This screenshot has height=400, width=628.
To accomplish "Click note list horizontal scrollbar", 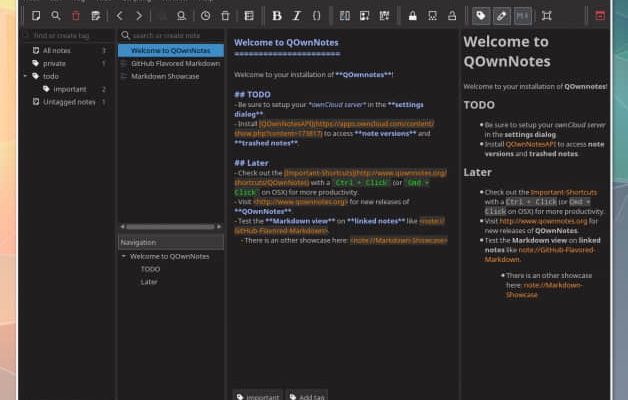I will 170,227.
